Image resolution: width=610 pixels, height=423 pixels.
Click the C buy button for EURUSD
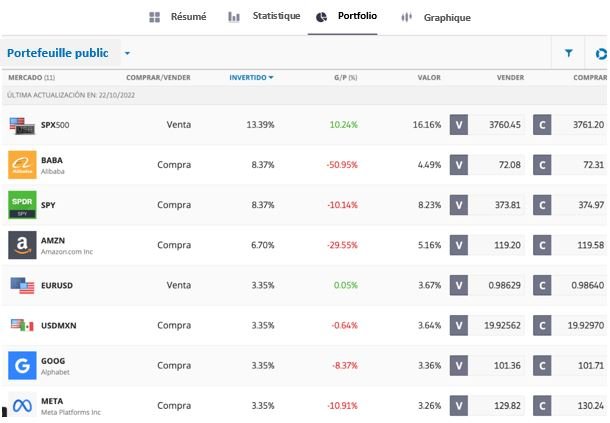point(542,285)
